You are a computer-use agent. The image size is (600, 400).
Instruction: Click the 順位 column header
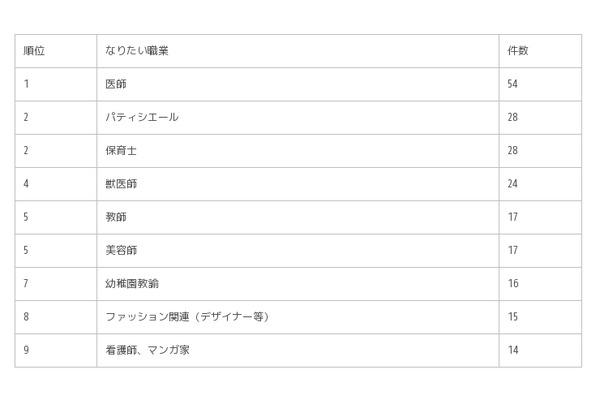(x=34, y=51)
